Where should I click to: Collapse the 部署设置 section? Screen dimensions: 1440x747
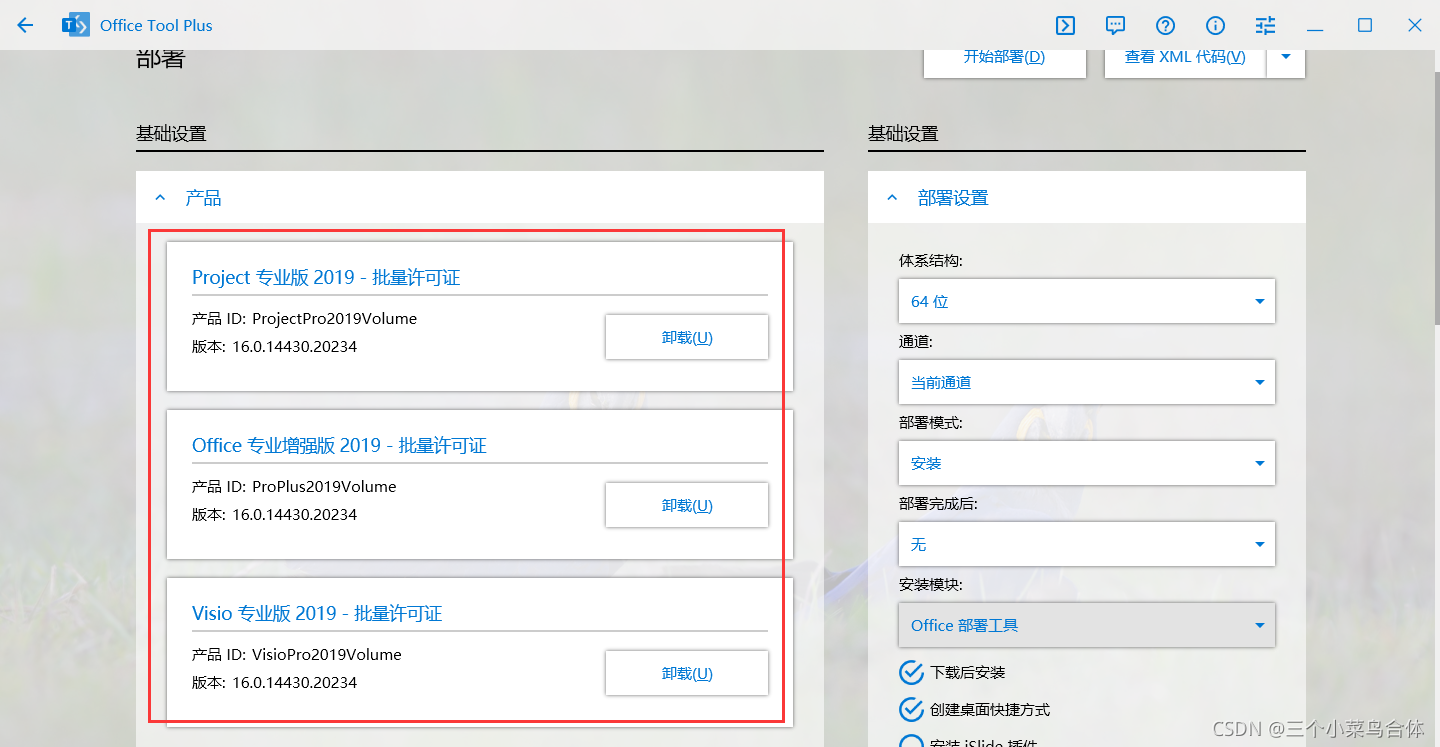(892, 197)
